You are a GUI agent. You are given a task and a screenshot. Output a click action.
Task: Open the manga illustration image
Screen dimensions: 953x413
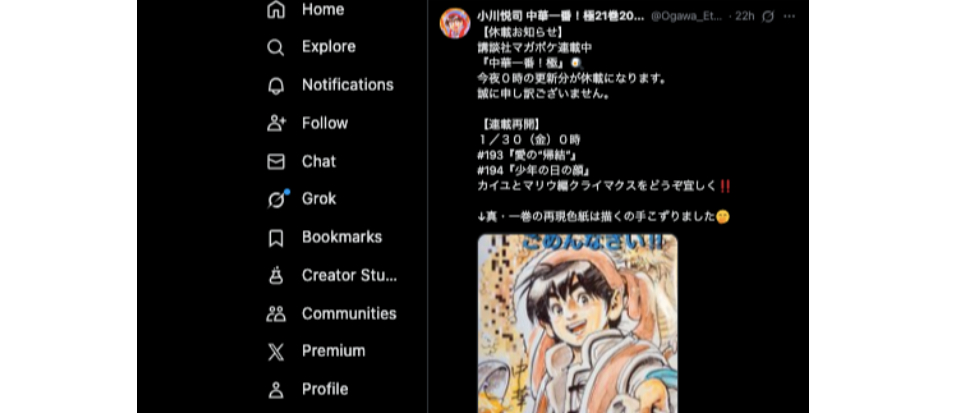tap(577, 324)
